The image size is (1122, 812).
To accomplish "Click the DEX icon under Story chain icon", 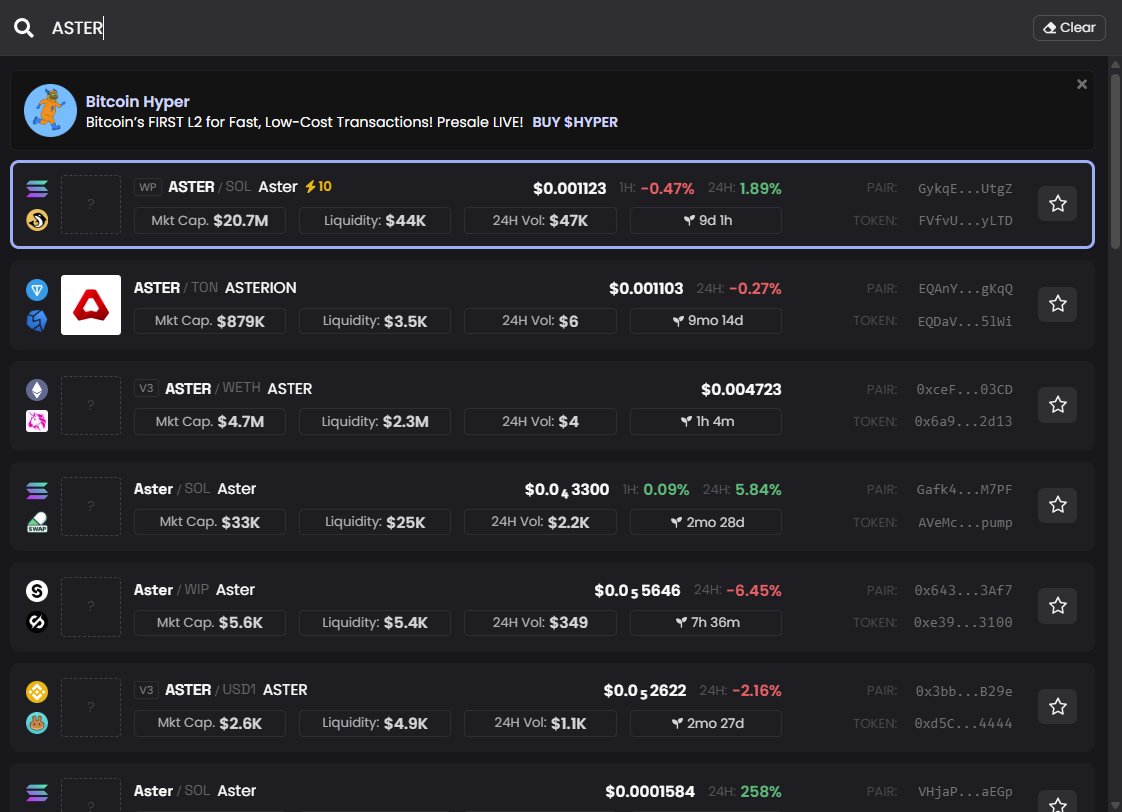I will (37, 622).
